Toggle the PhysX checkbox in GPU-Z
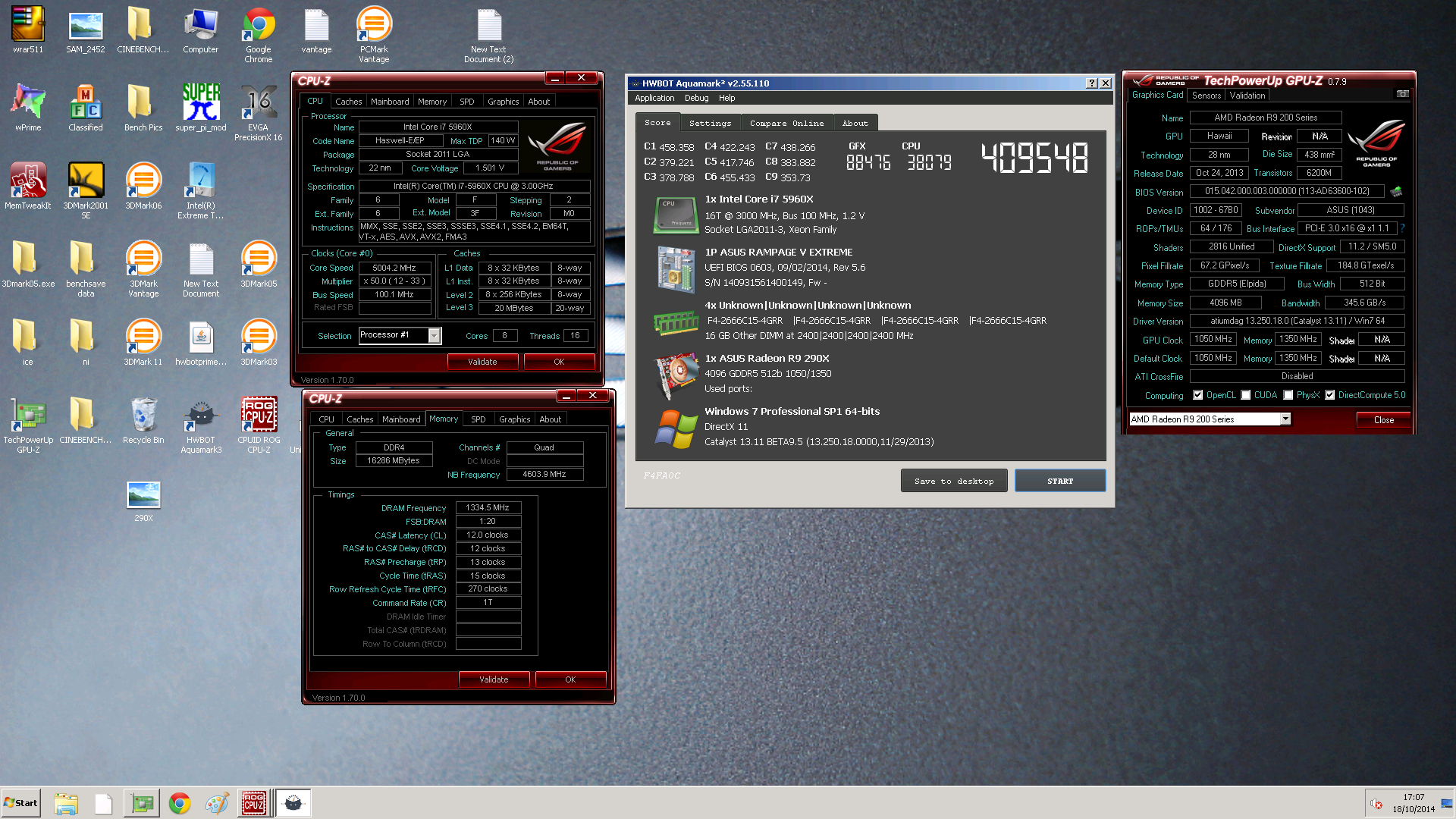 click(1288, 395)
